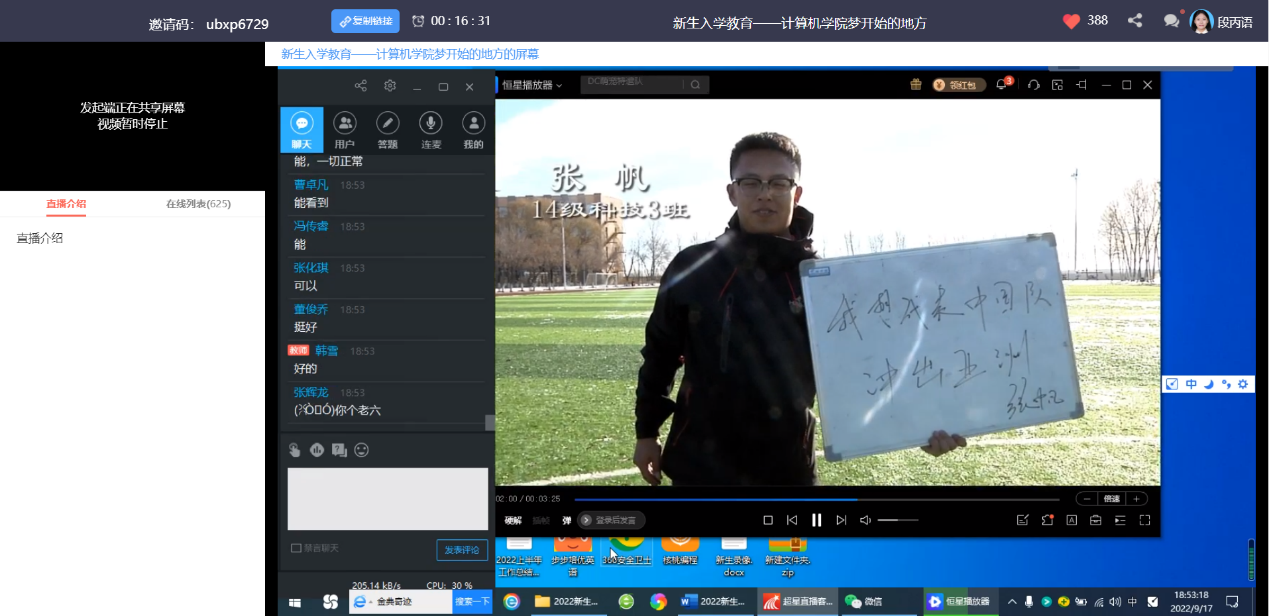Pause the video playback
This screenshot has height=616, width=1269.
[816, 520]
